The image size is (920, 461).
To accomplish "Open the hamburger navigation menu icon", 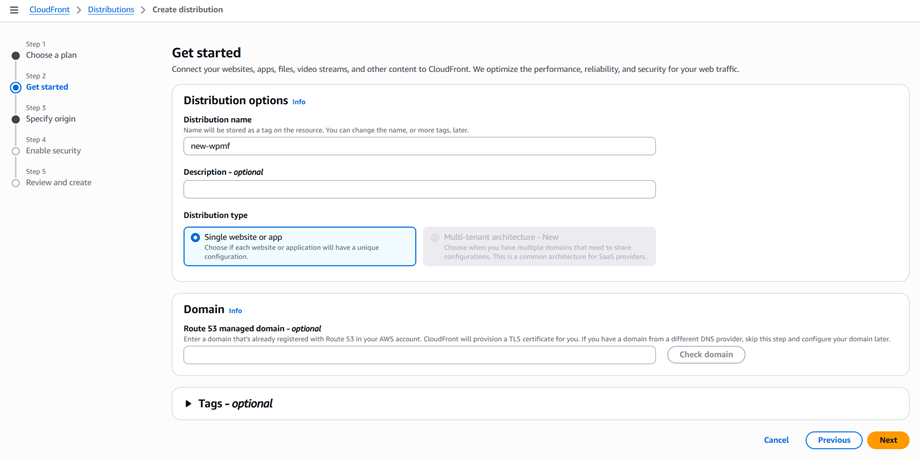I will pos(14,10).
